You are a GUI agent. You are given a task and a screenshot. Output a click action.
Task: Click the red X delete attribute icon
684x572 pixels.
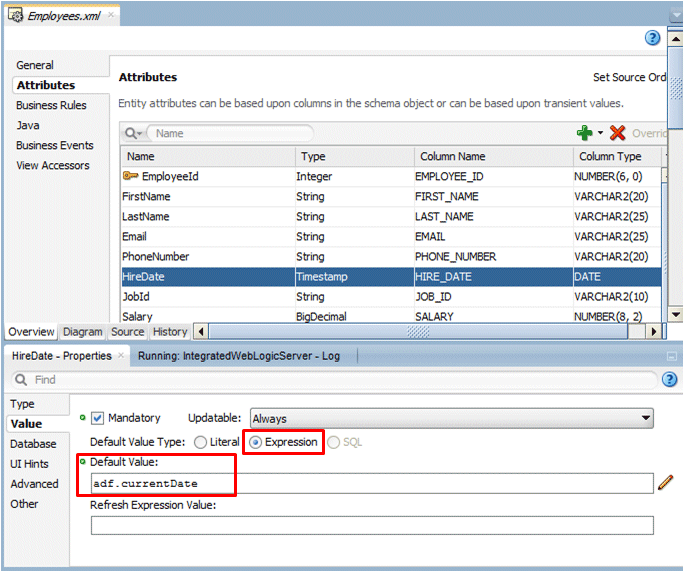click(617, 133)
